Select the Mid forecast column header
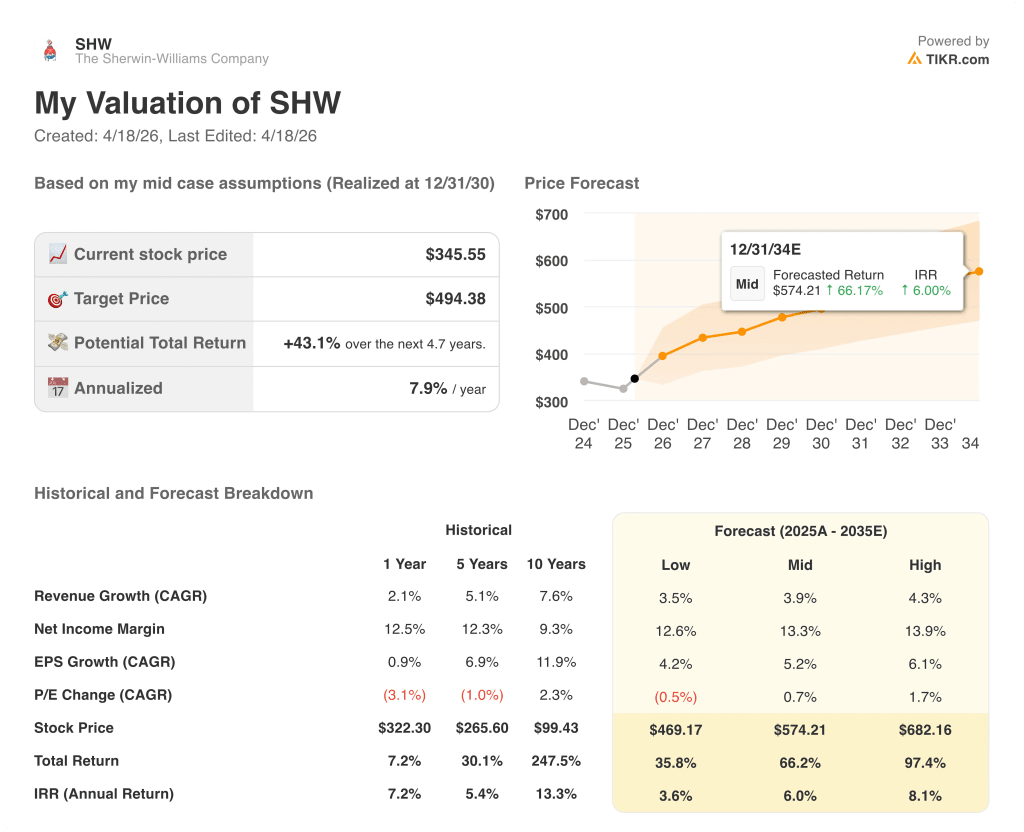1024x832 pixels. pyautogui.click(x=800, y=565)
